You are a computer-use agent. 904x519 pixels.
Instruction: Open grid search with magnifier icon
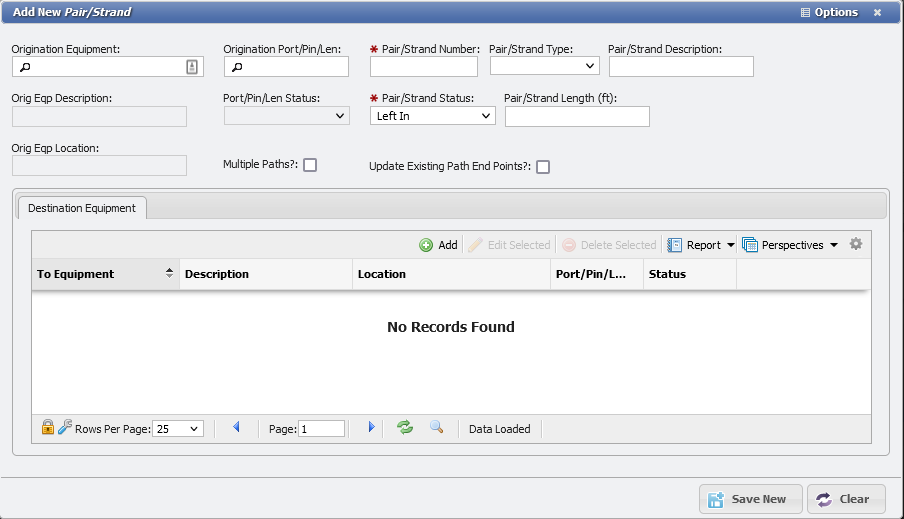click(436, 428)
